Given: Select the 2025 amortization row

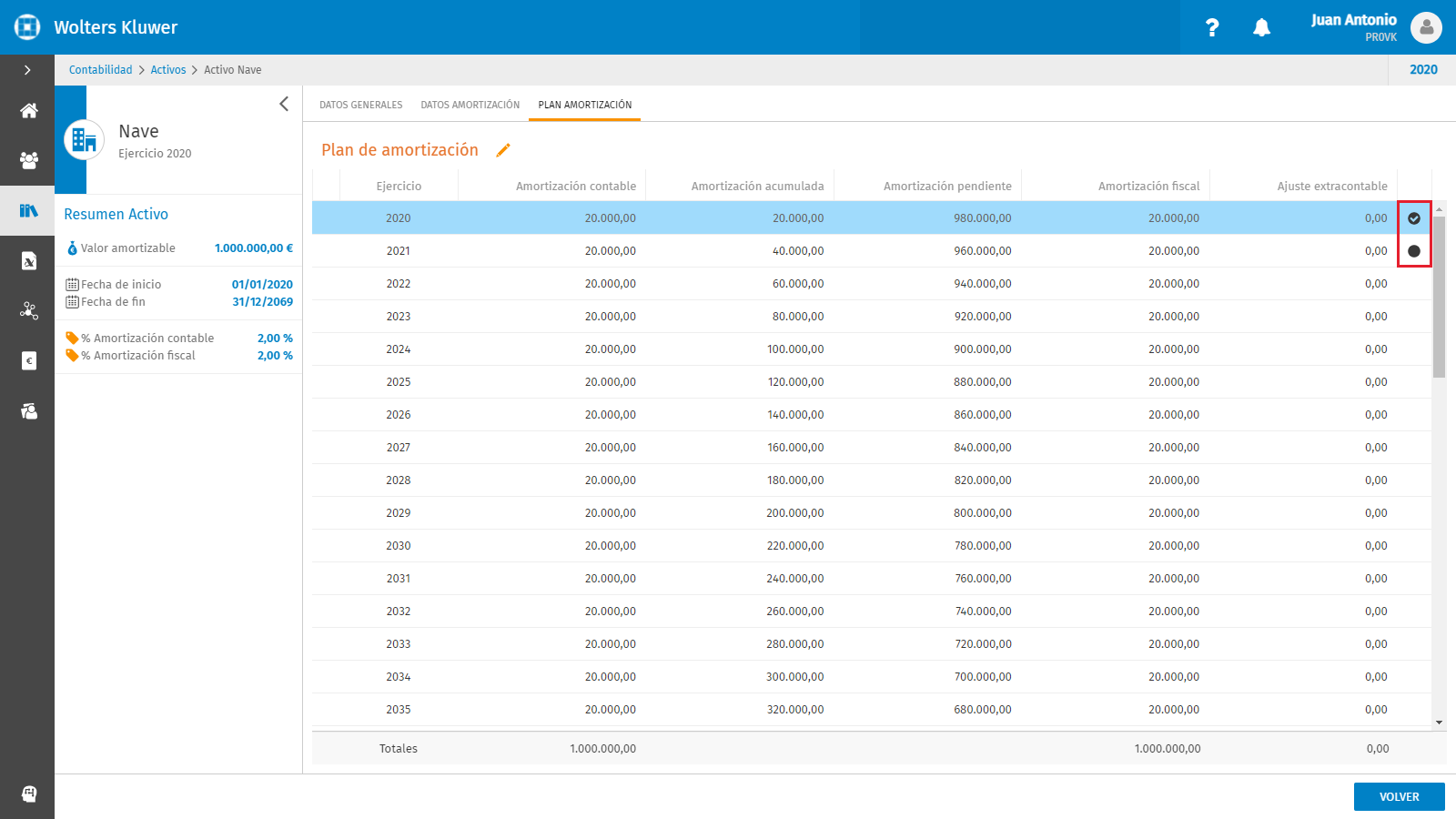Looking at the screenshot, I should 872,382.
